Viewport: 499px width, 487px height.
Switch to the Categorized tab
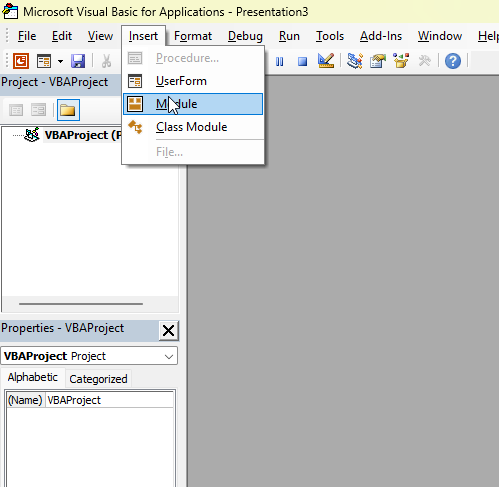[98, 379]
